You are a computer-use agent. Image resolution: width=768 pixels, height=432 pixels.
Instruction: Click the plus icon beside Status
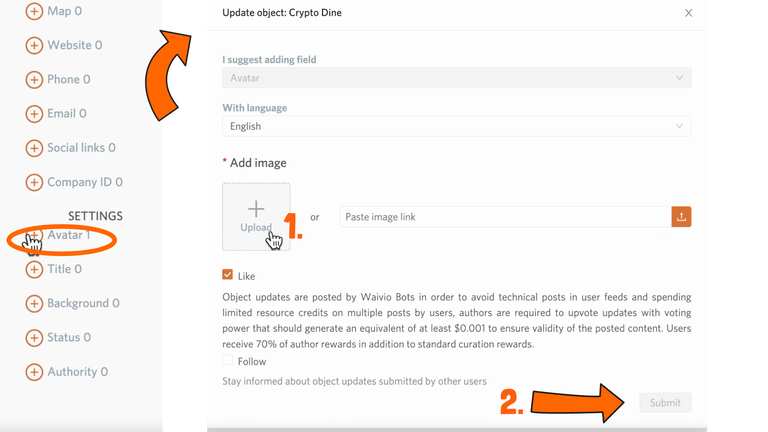click(x=34, y=337)
